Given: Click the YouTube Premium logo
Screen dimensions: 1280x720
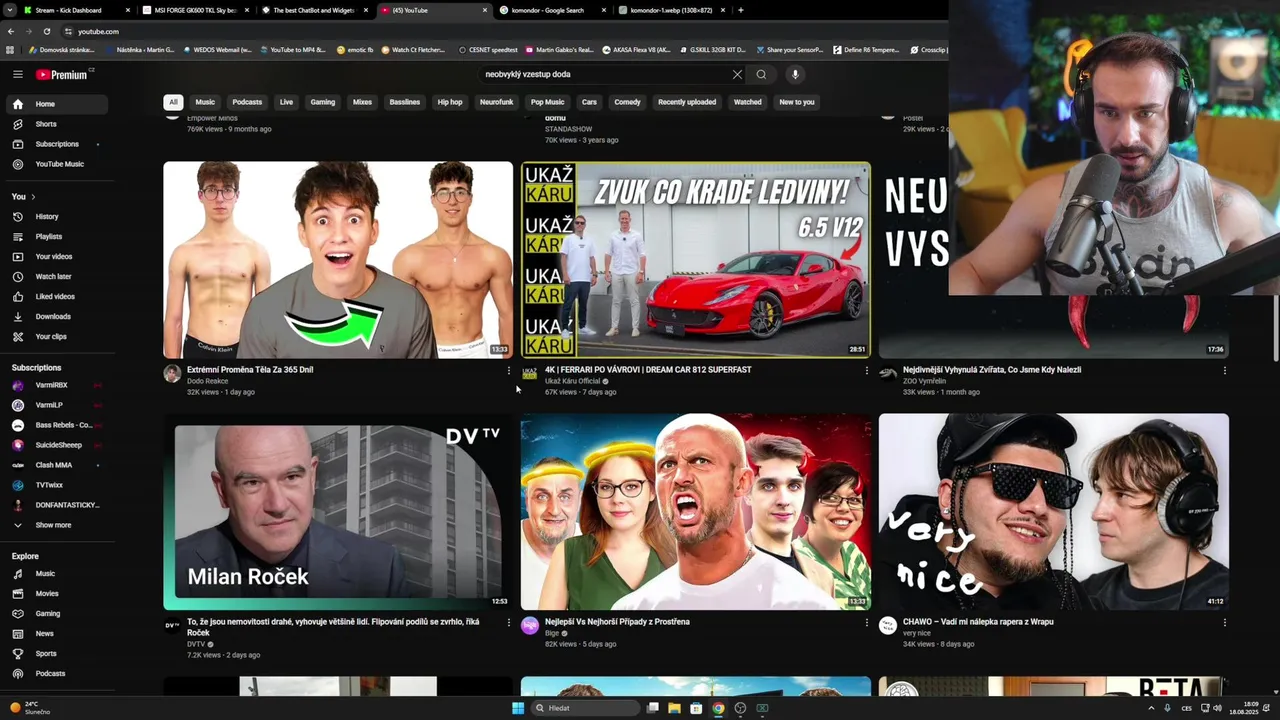Looking at the screenshot, I should point(62,74).
